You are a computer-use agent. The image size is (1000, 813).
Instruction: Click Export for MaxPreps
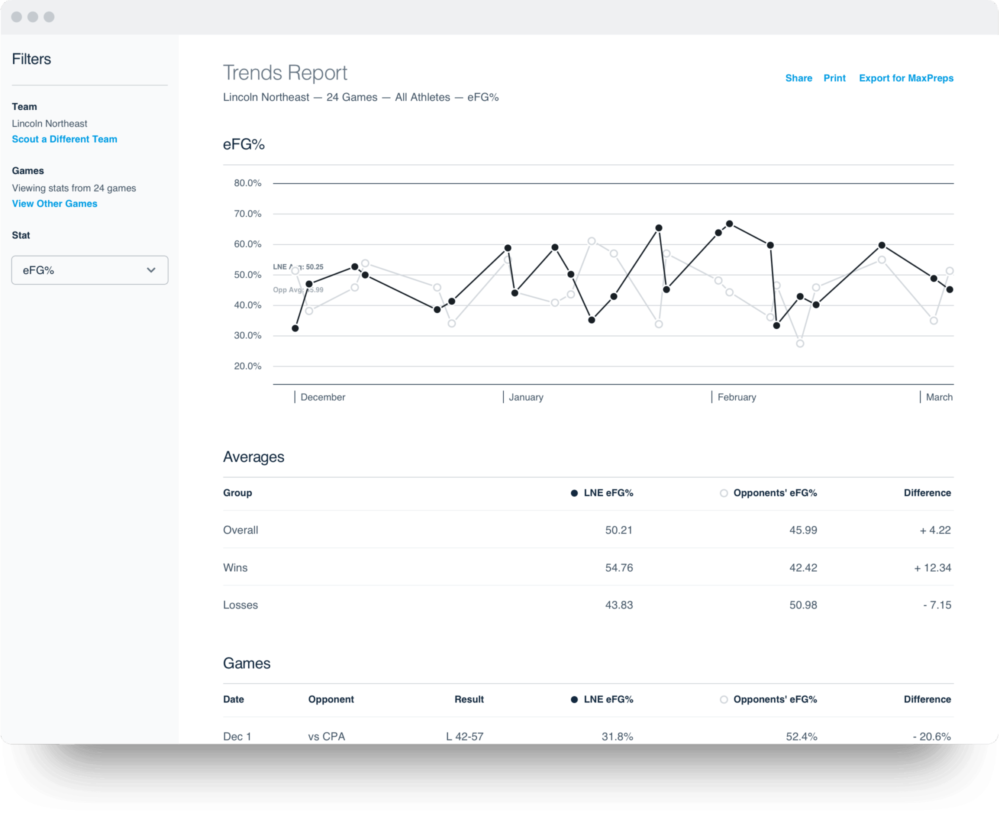pos(906,78)
